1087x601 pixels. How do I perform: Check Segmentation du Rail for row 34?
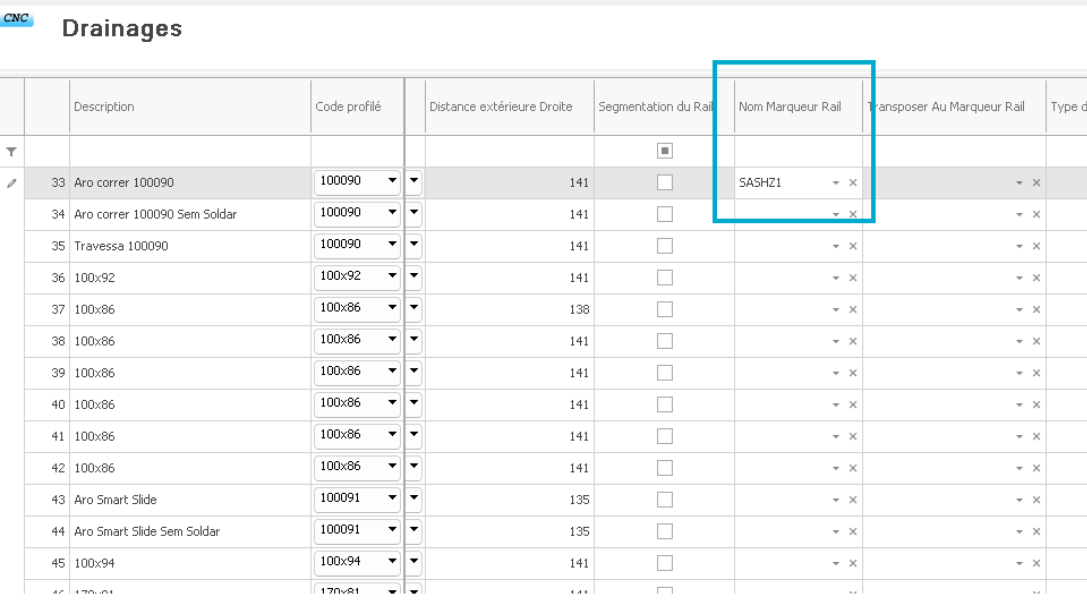click(x=665, y=214)
